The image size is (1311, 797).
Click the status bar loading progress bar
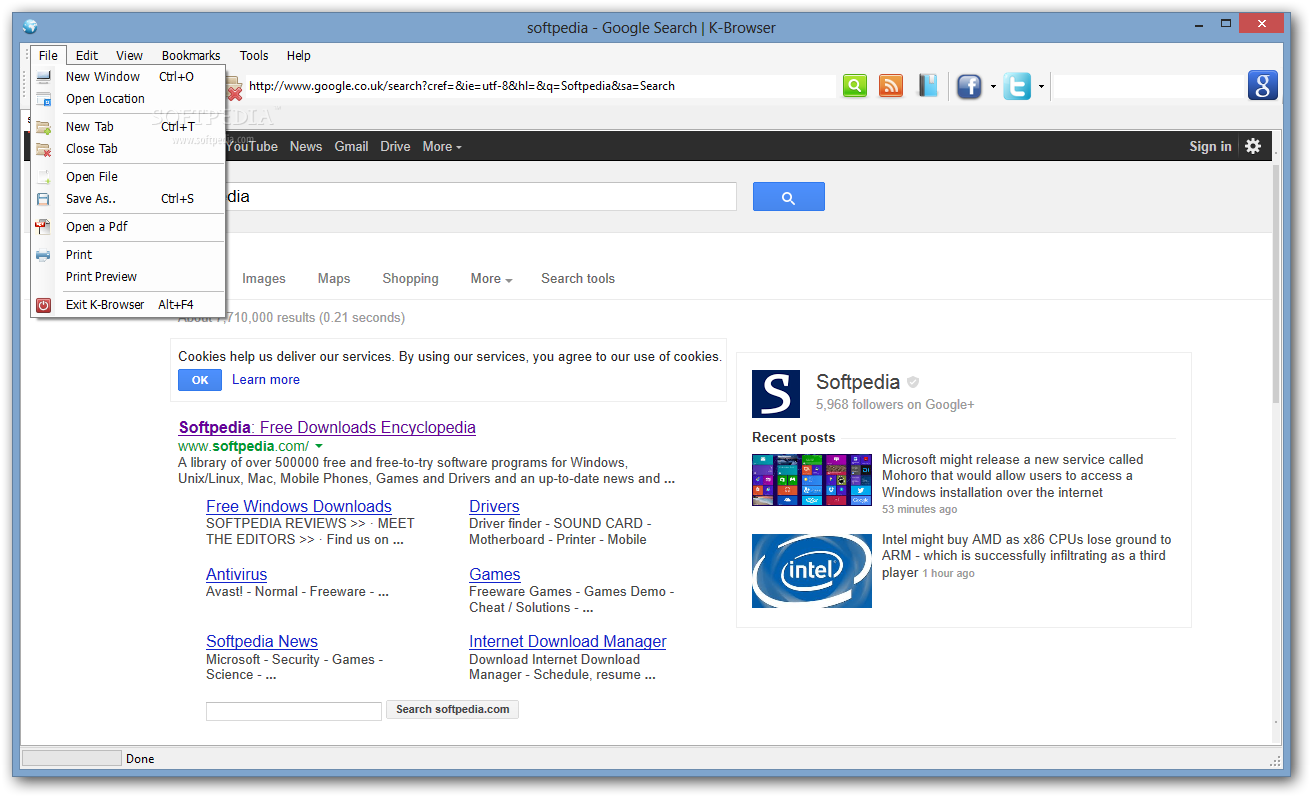[x=72, y=759]
